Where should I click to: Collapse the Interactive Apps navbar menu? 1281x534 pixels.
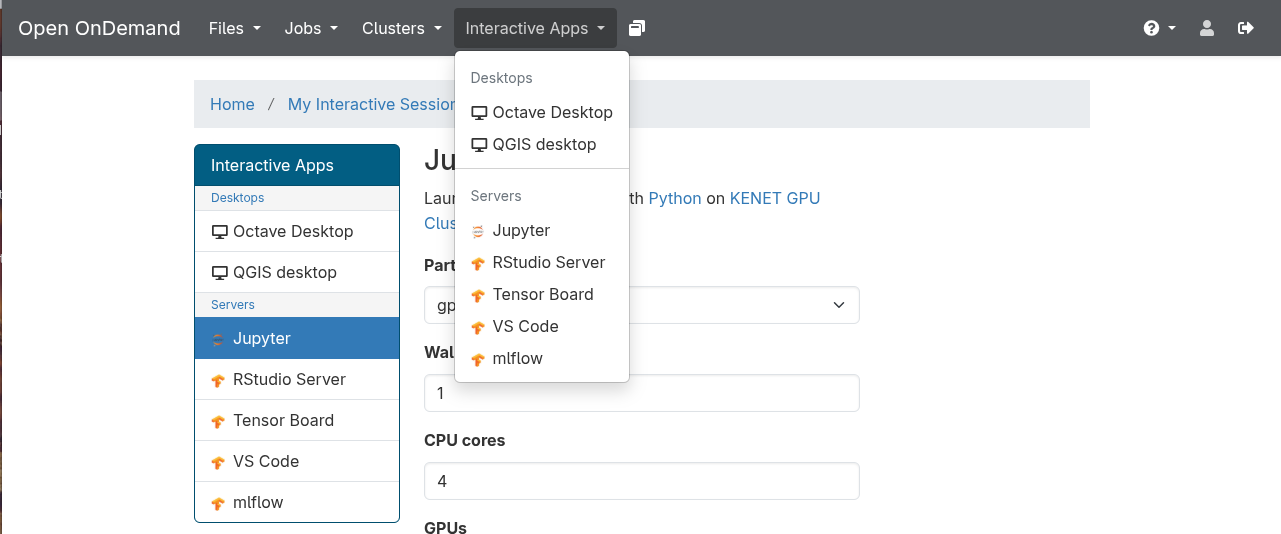[x=534, y=28]
